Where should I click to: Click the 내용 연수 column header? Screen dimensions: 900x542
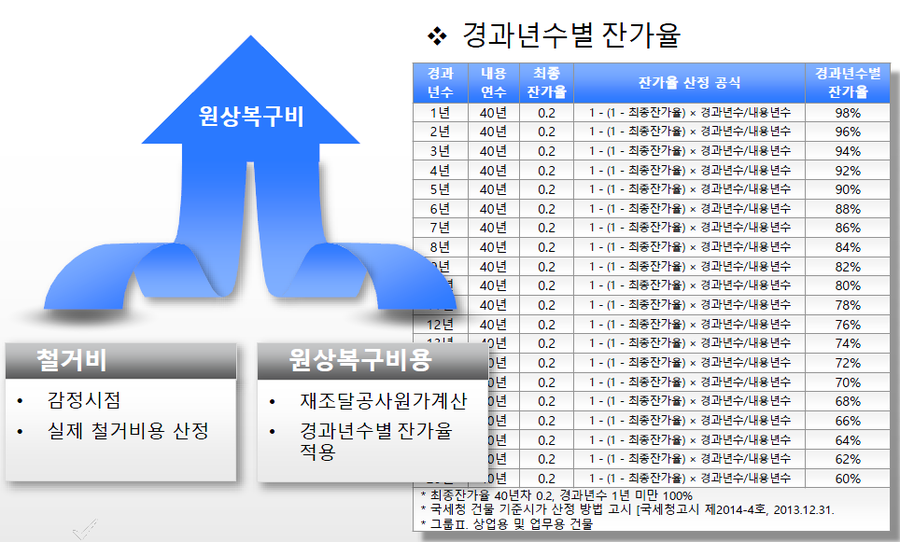(x=494, y=83)
